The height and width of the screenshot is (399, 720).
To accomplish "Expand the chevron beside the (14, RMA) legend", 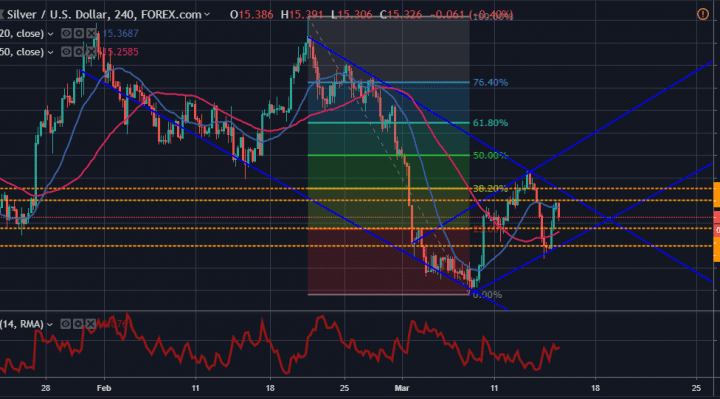I will (x=50, y=325).
